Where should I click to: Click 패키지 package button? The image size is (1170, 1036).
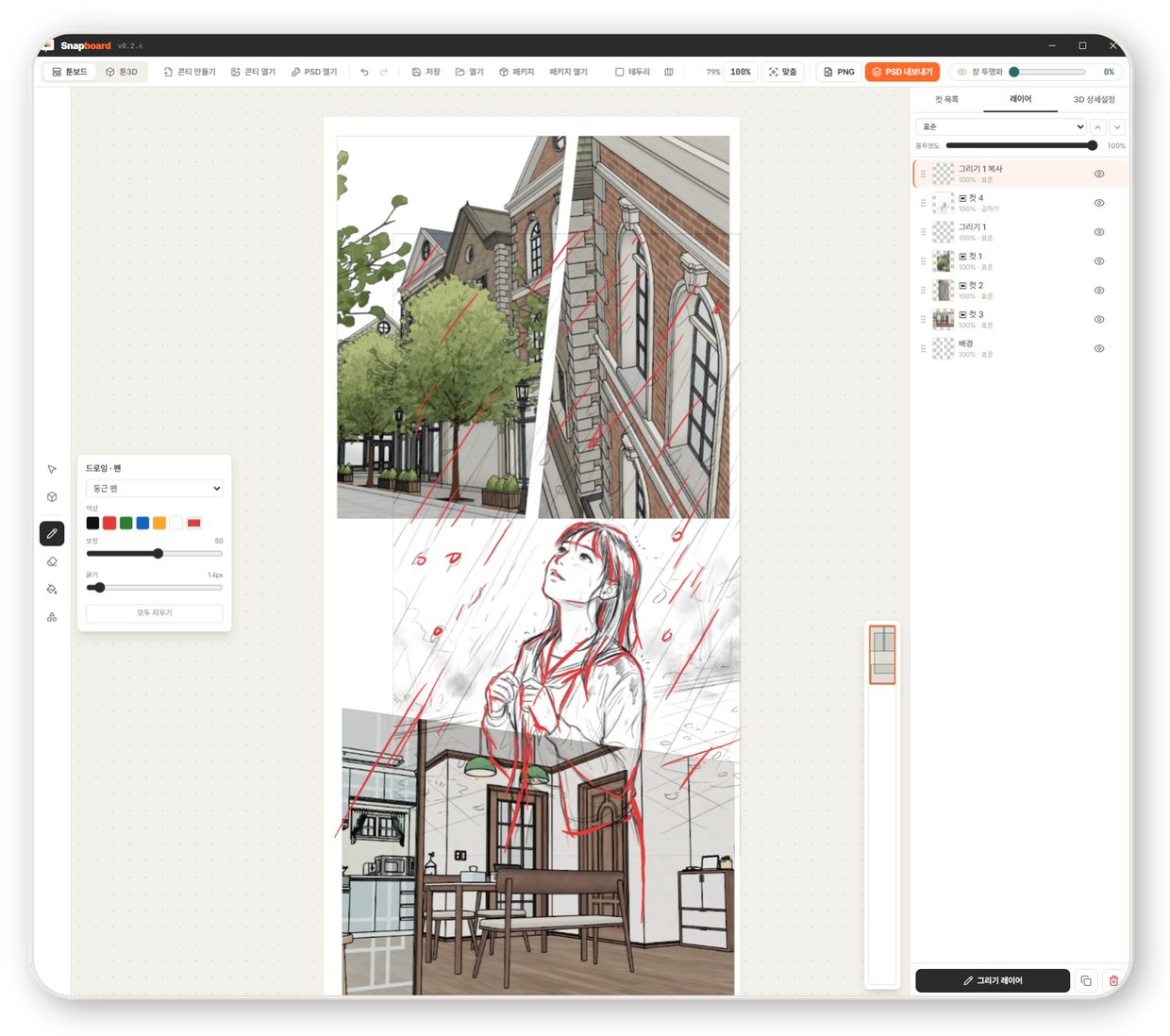[x=517, y=72]
